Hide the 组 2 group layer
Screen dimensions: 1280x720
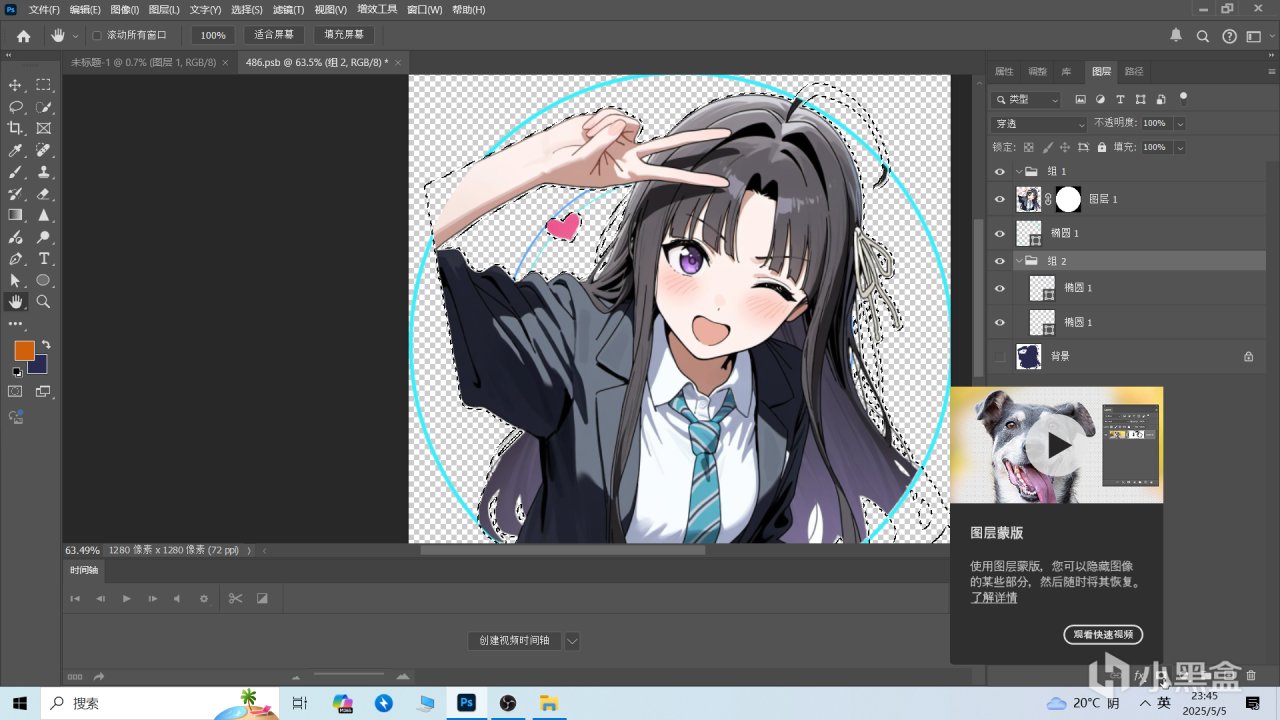click(x=999, y=261)
